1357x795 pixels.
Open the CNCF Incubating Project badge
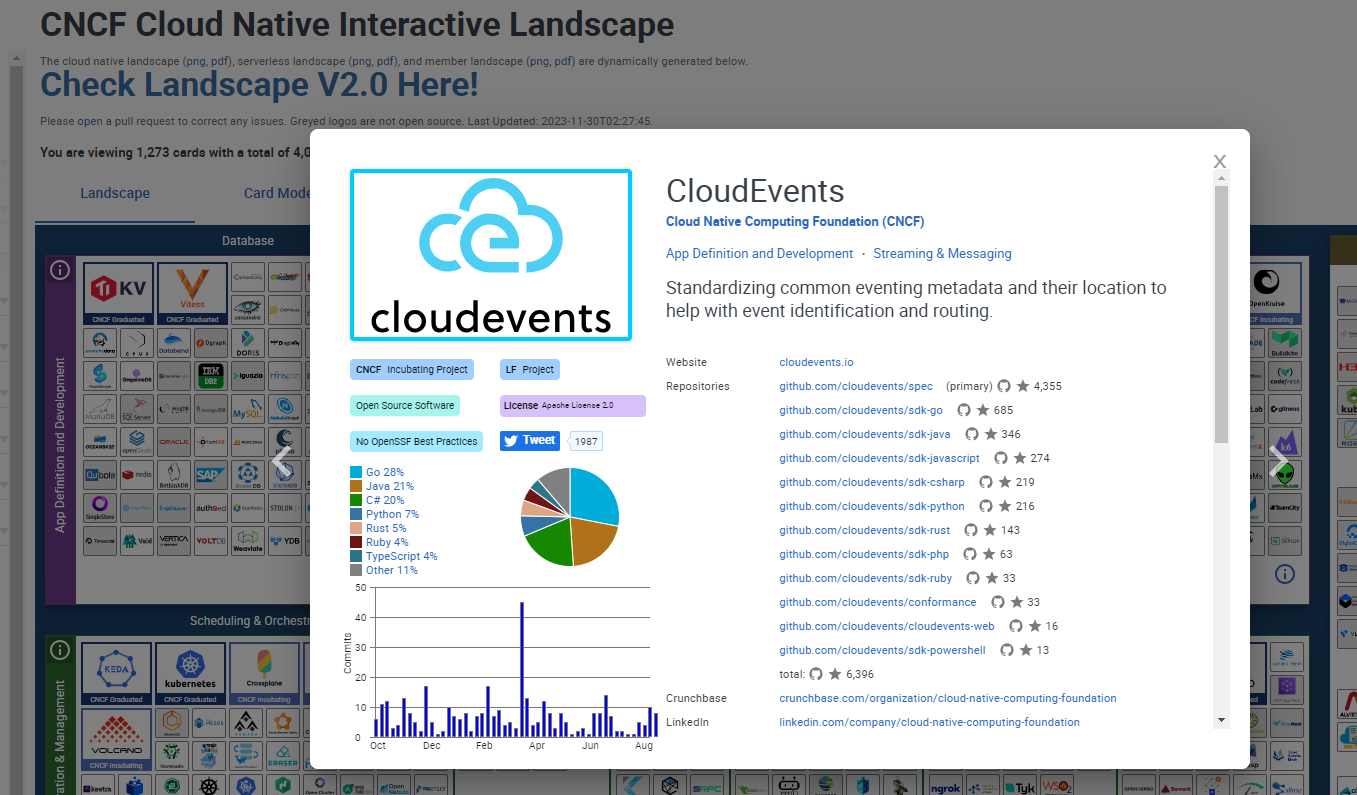tap(412, 369)
